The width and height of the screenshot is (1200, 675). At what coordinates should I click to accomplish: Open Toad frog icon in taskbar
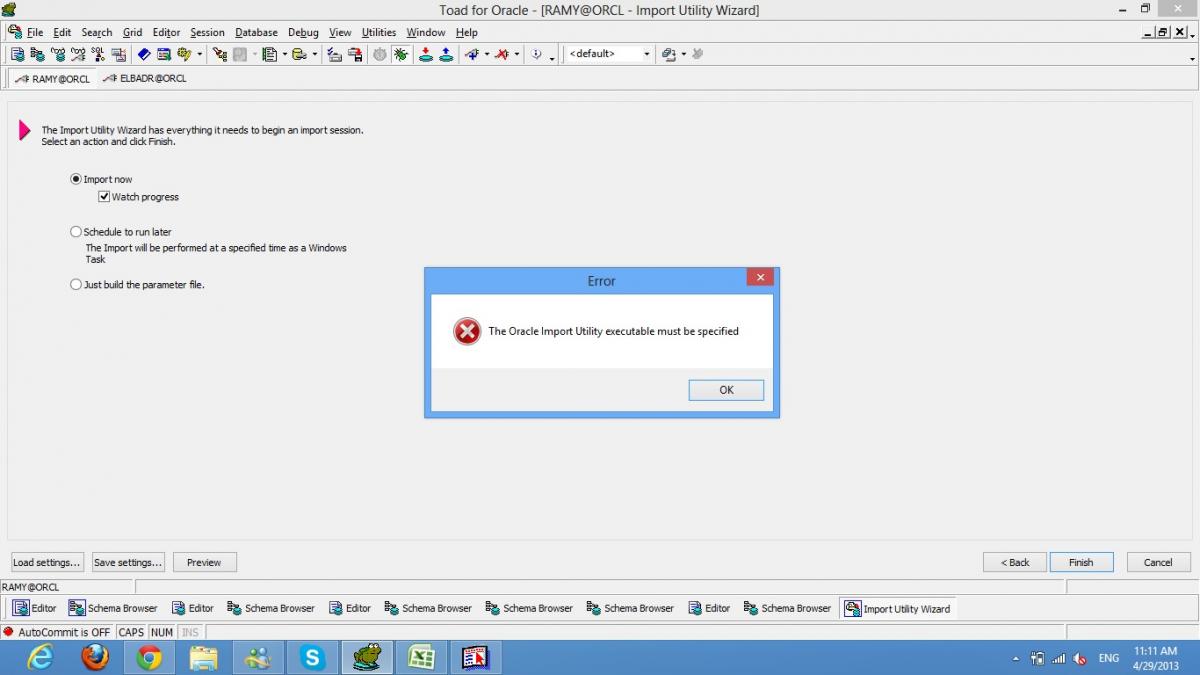pyautogui.click(x=367, y=657)
